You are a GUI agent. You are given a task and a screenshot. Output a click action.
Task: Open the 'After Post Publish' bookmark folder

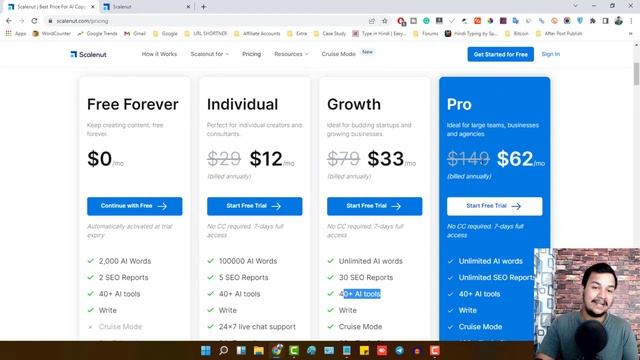point(559,33)
